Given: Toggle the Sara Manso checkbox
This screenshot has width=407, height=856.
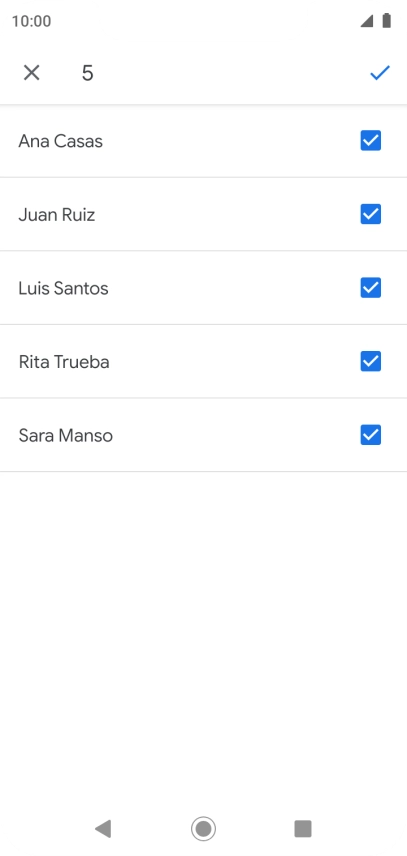Looking at the screenshot, I should [370, 435].
